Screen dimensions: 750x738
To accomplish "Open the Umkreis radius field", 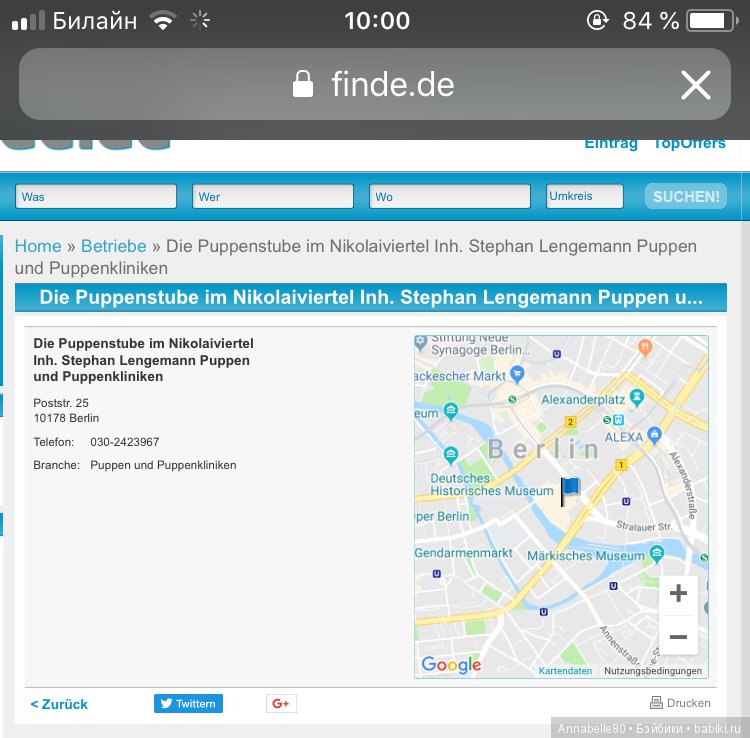I will [x=584, y=197].
